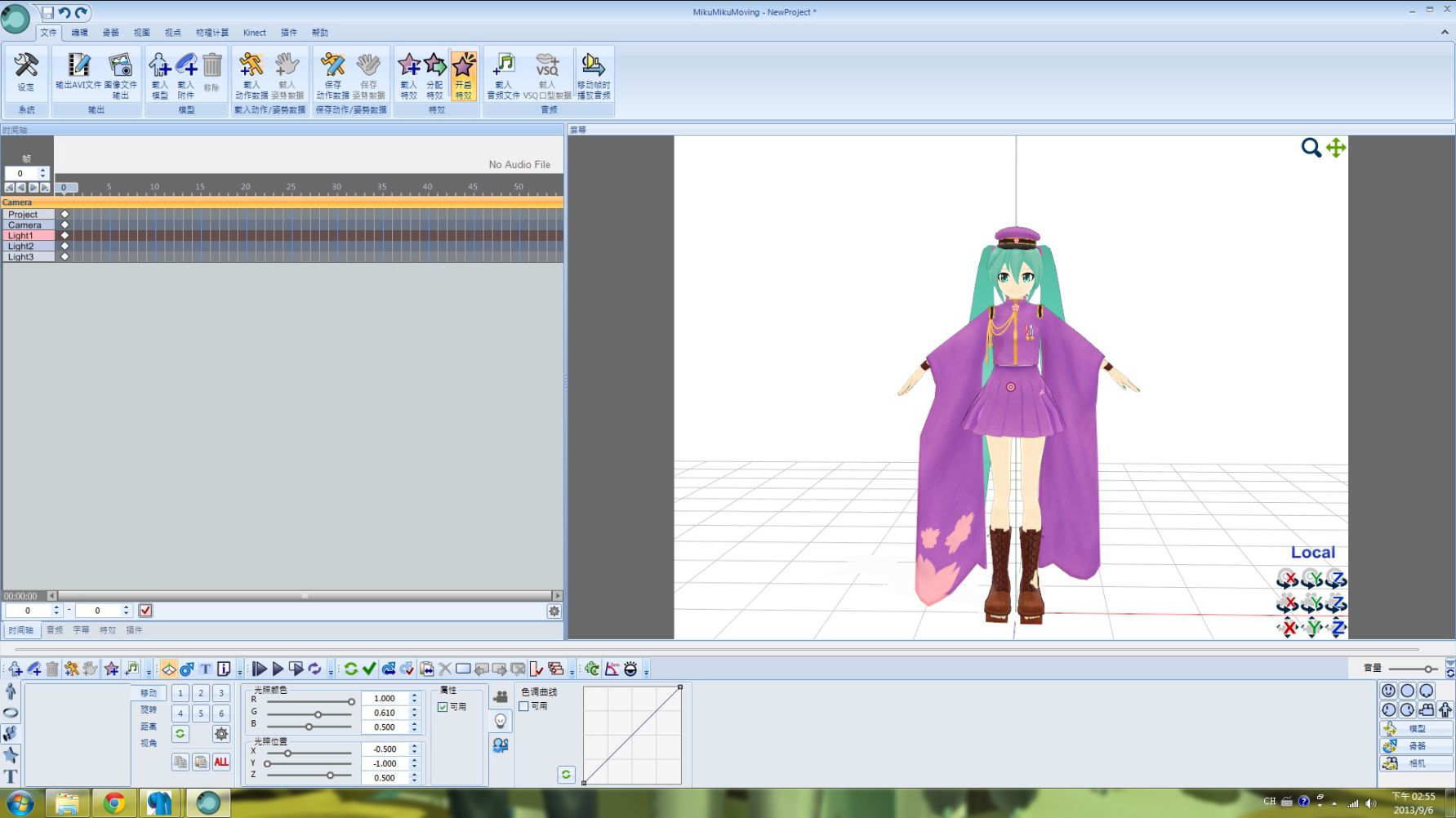Open the 设定 settings tool in ribbon

[26, 73]
